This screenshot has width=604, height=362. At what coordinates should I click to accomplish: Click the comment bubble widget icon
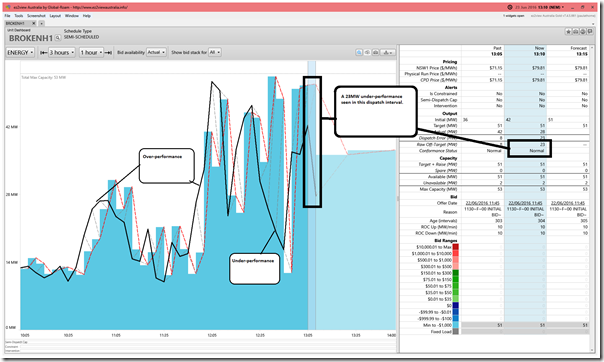(x=590, y=32)
